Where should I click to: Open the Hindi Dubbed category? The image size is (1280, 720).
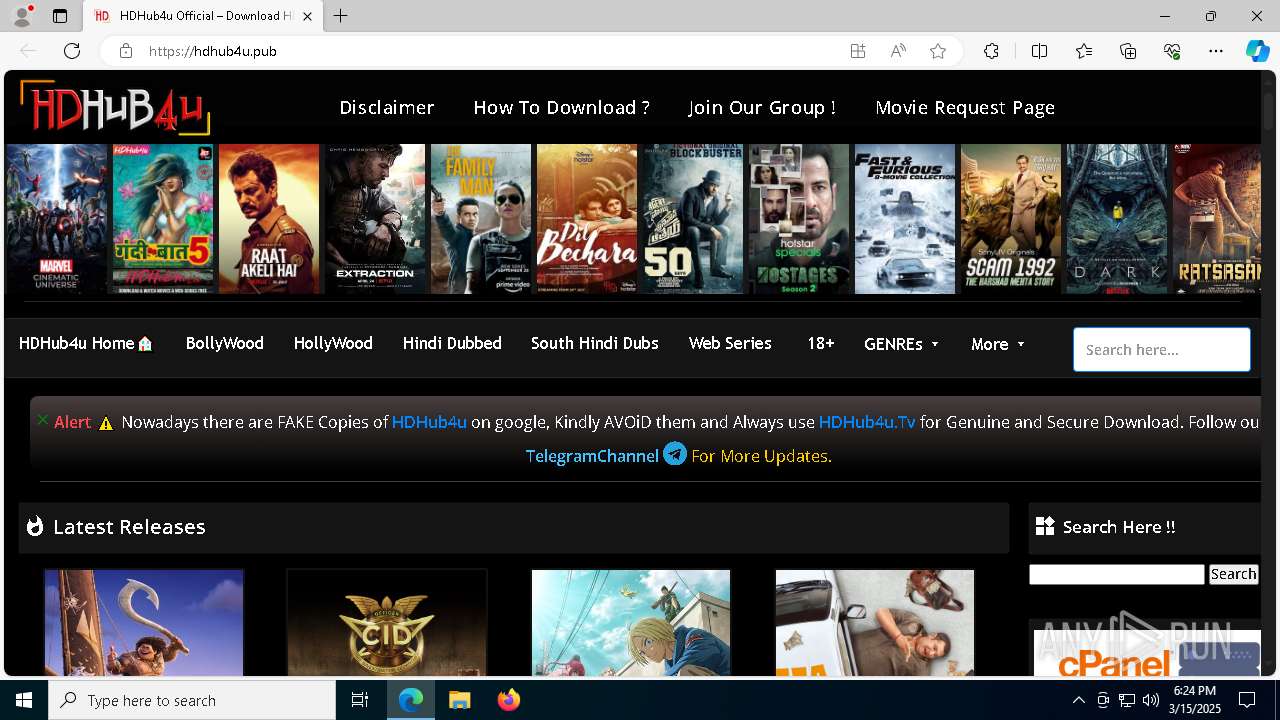click(x=452, y=343)
